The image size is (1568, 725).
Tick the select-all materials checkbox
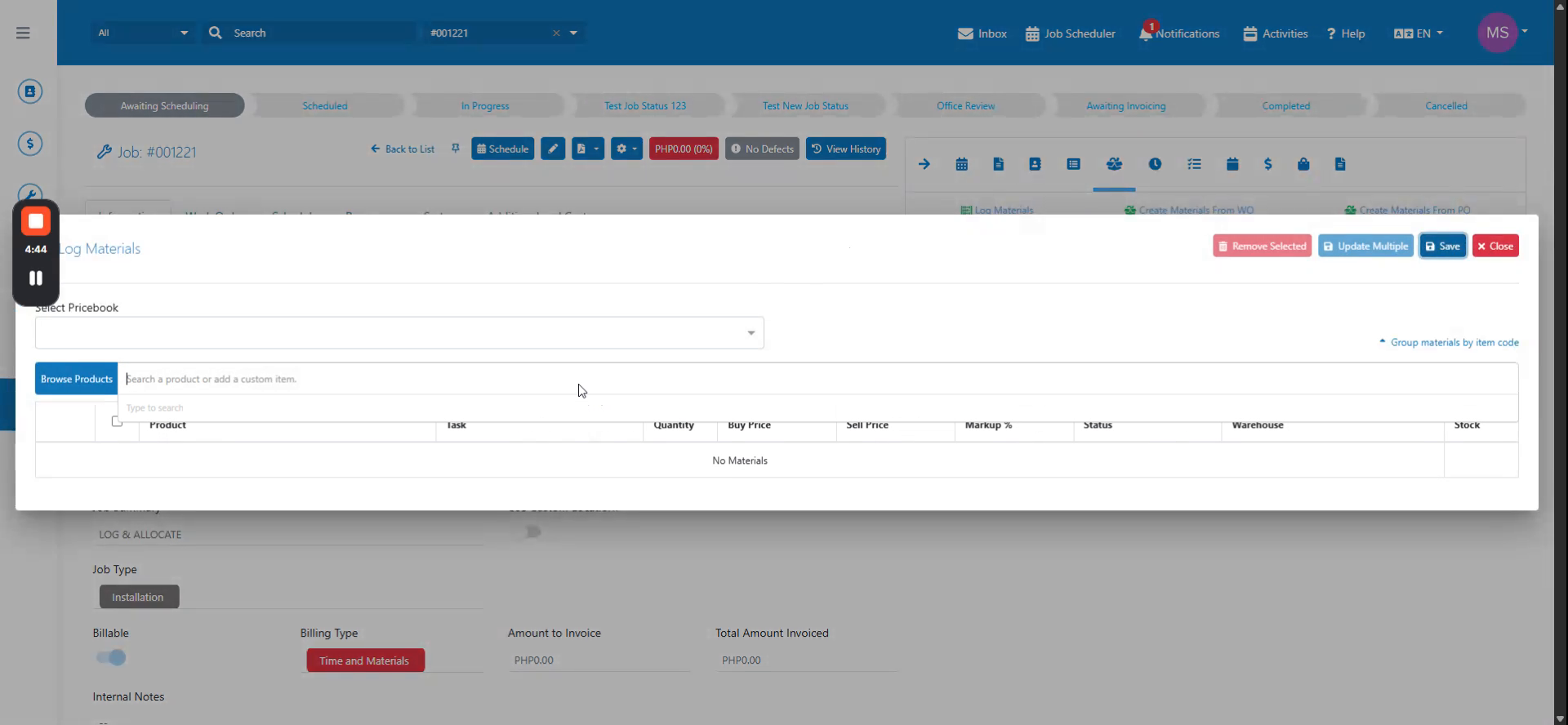117,421
